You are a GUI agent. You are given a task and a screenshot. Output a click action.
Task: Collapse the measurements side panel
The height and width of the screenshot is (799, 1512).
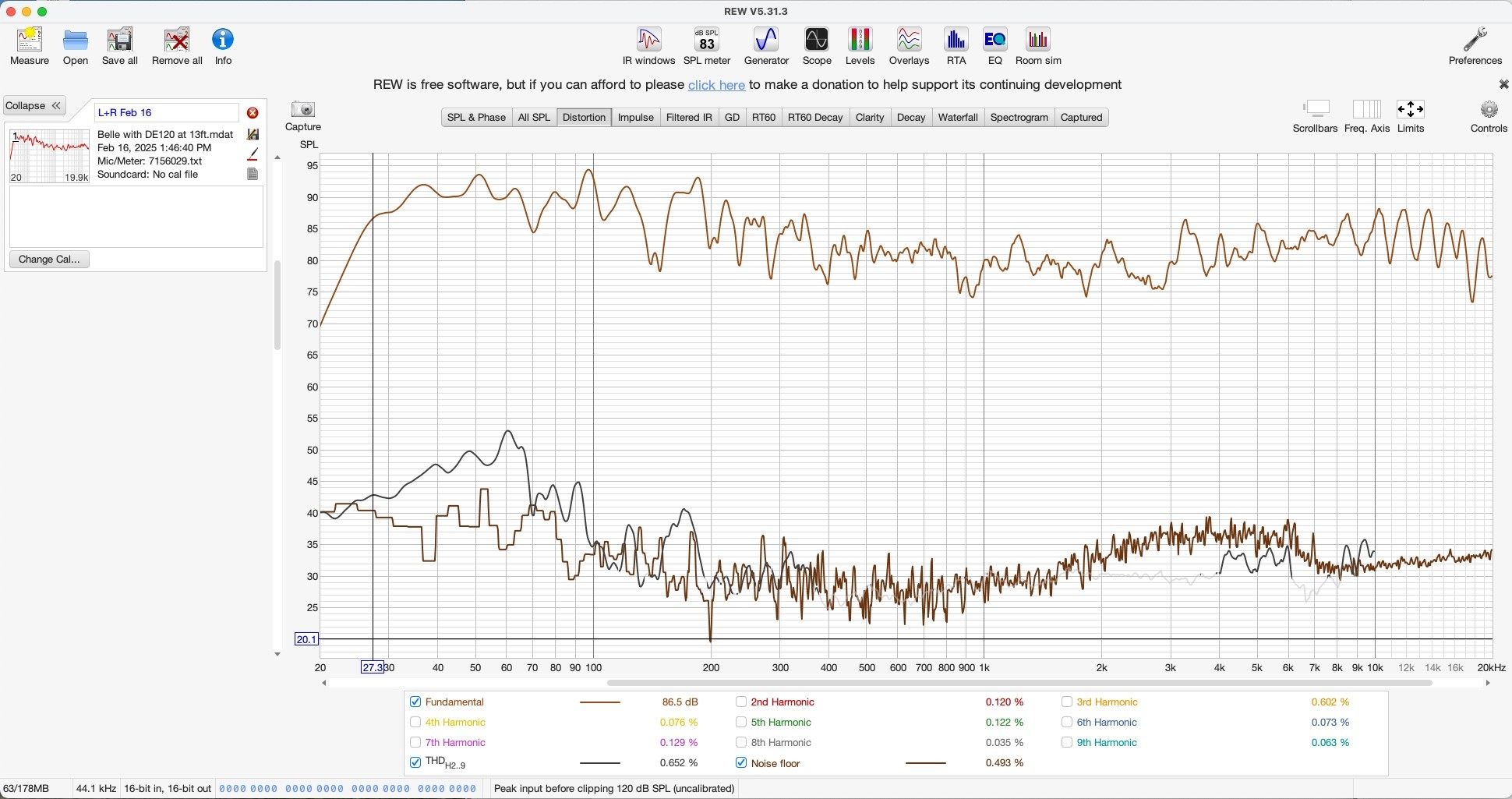pos(34,106)
